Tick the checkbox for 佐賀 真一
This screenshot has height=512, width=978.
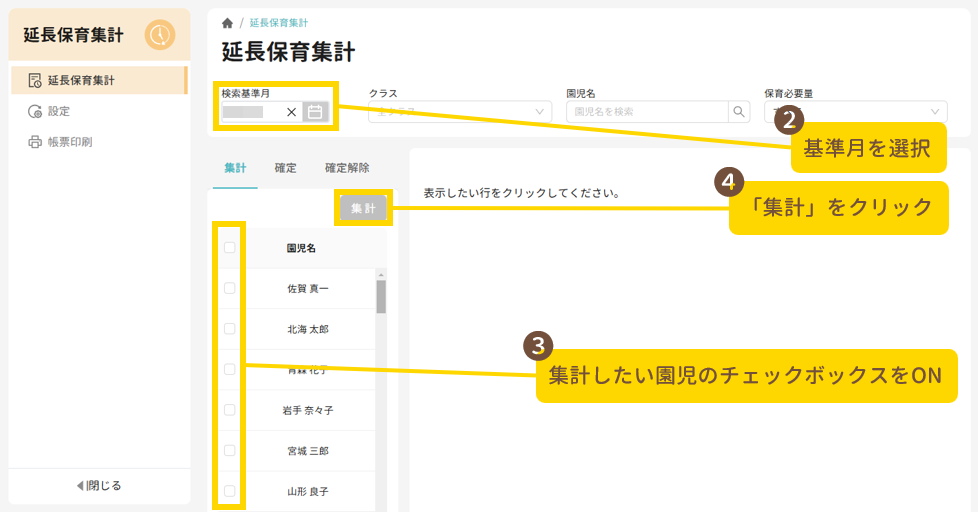230,288
